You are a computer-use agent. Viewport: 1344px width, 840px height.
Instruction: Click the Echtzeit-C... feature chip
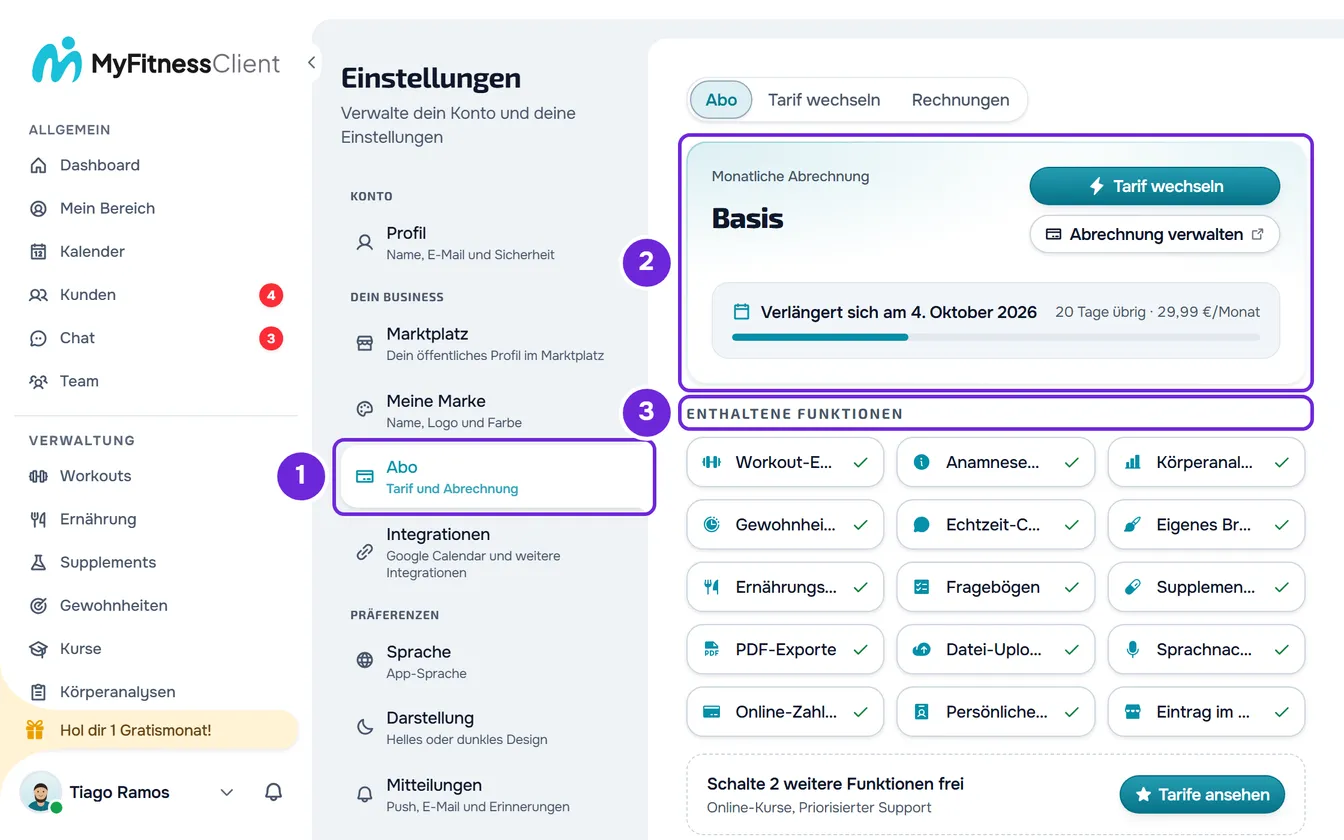(x=996, y=524)
